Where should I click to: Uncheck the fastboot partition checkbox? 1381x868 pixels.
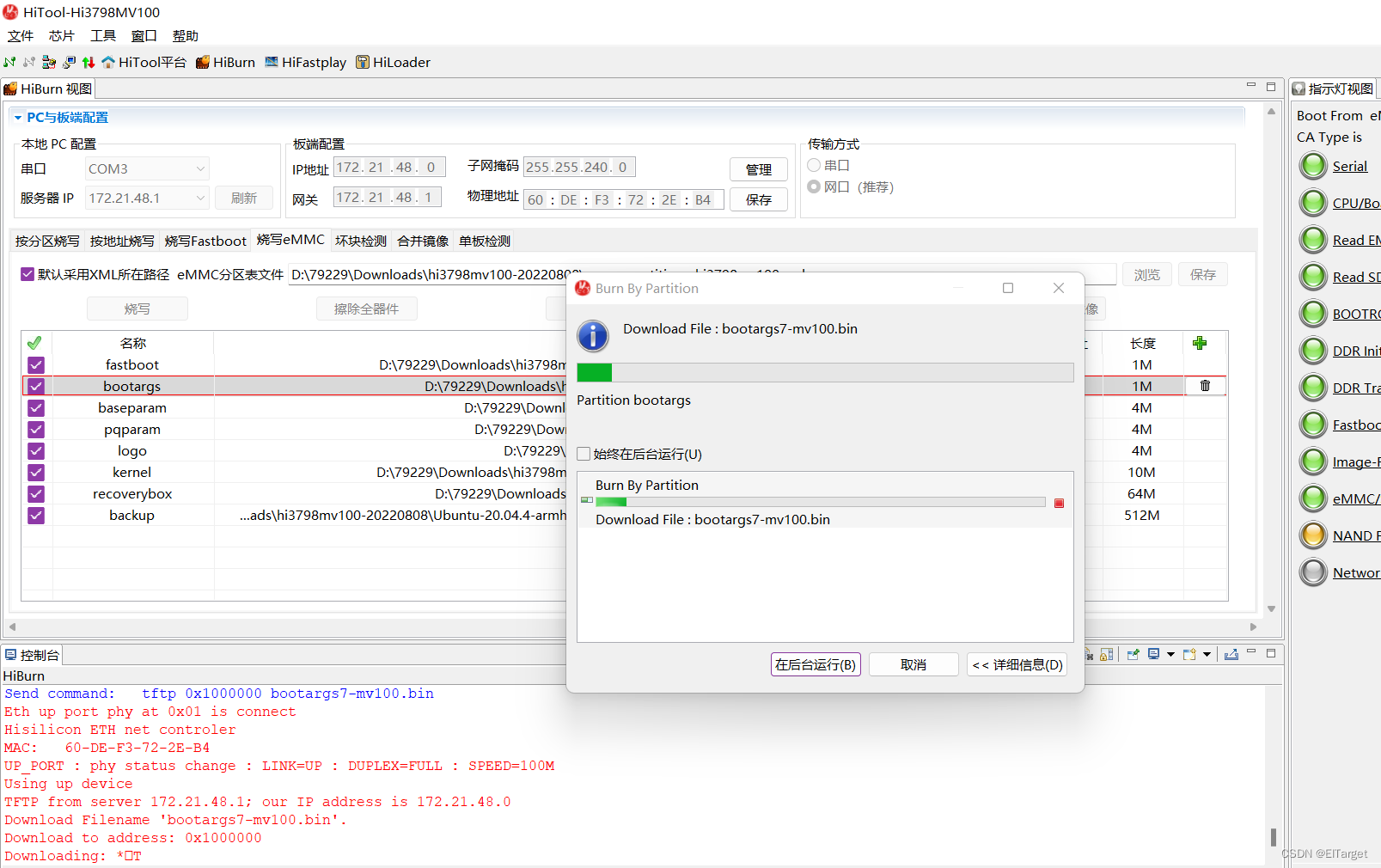click(35, 364)
